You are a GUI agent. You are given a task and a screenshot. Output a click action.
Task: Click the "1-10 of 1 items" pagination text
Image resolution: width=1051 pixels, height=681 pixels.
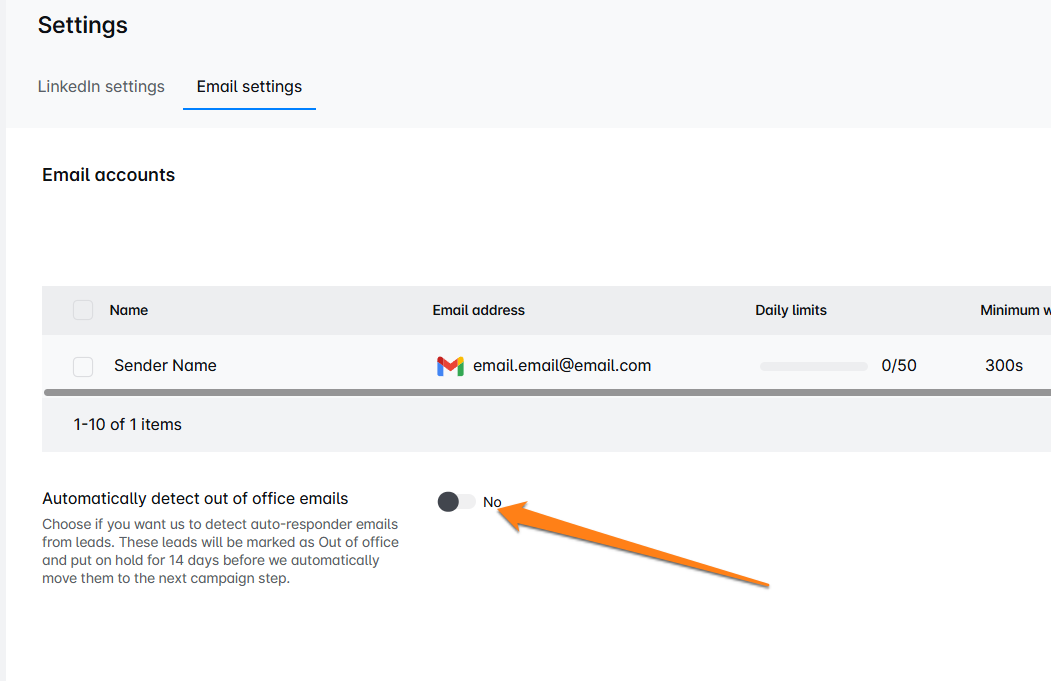coord(128,424)
